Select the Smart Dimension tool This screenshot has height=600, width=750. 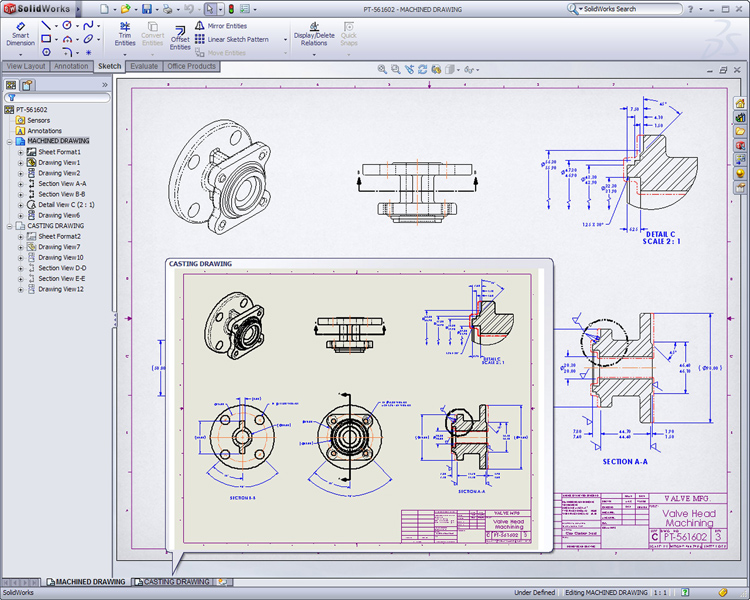point(21,33)
